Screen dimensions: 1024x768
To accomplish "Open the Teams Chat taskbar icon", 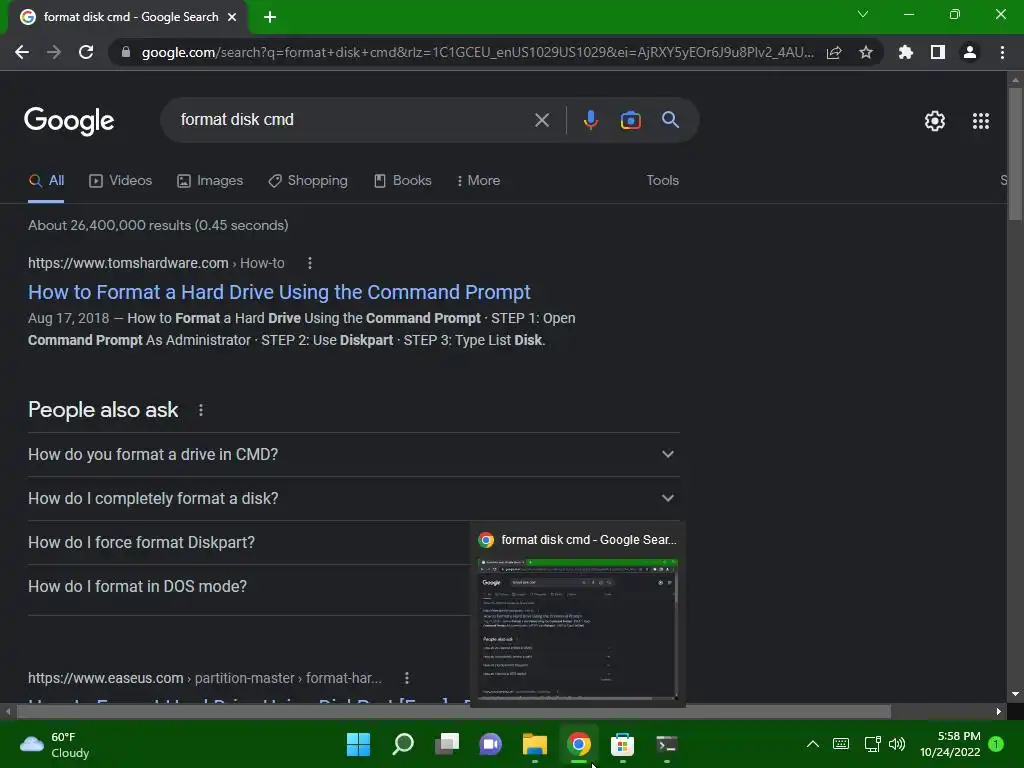I will point(490,744).
